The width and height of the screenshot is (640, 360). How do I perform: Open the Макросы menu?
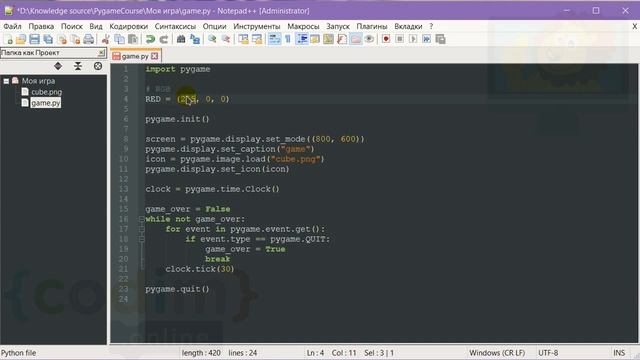click(x=303, y=26)
